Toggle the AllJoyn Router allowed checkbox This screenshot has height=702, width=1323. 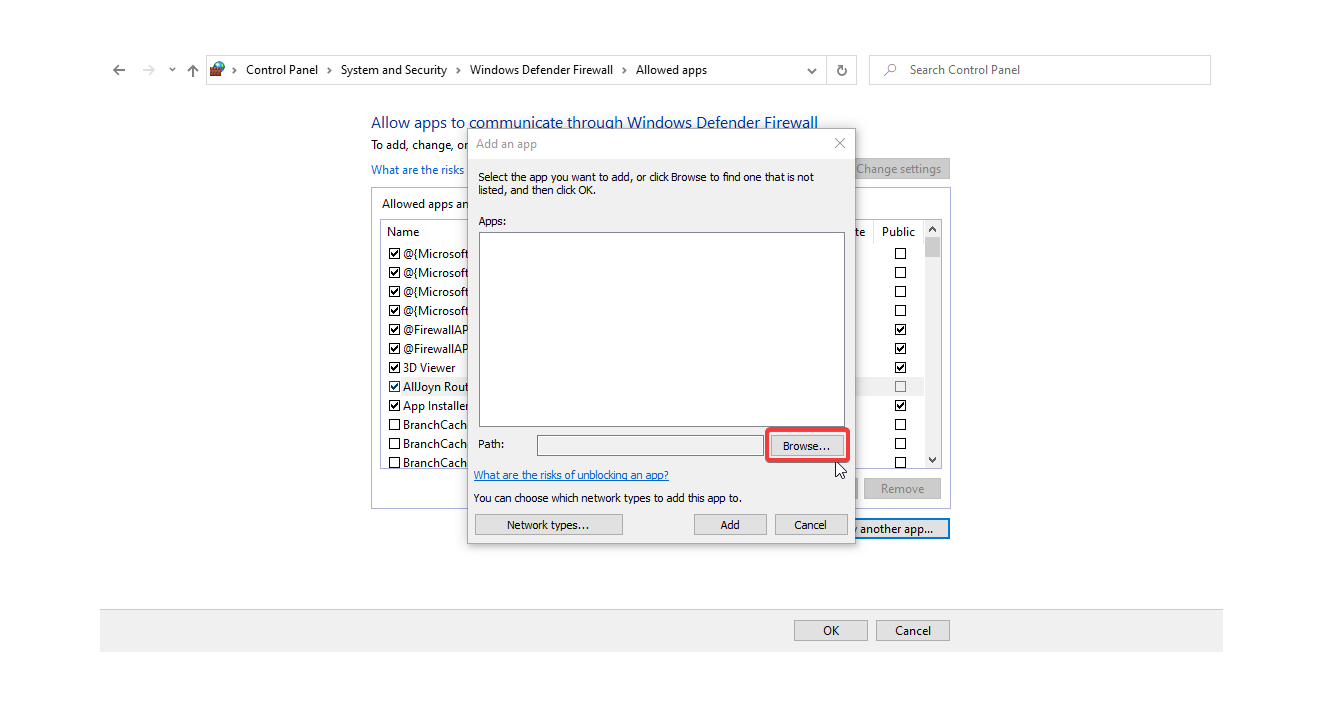point(394,387)
